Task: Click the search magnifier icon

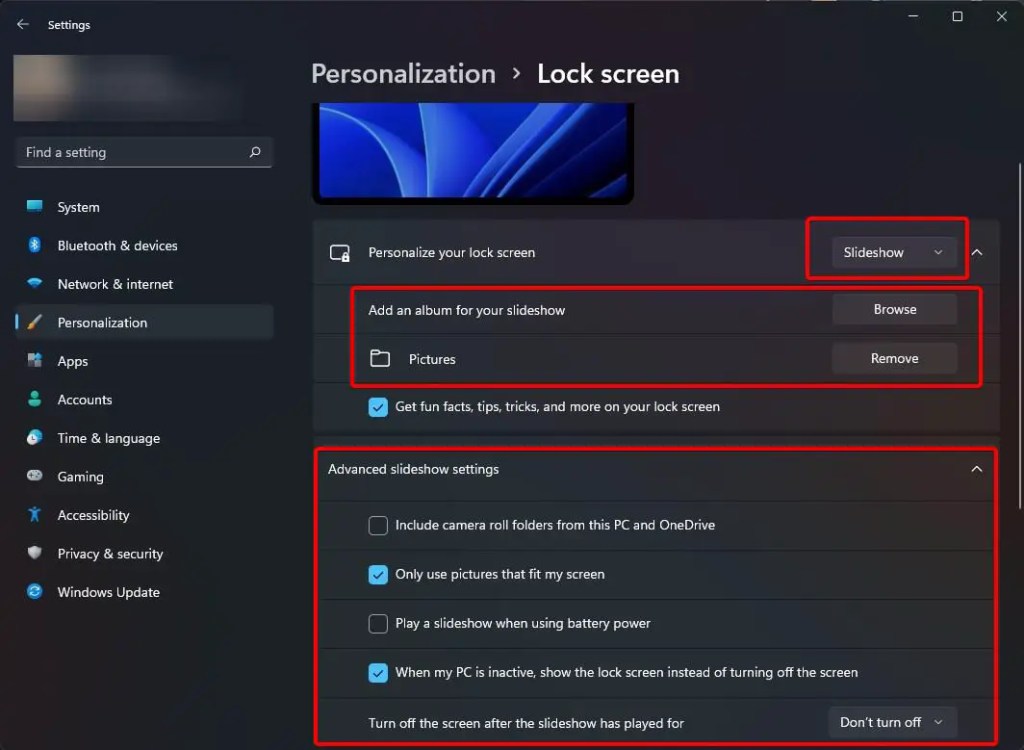Action: (255, 152)
